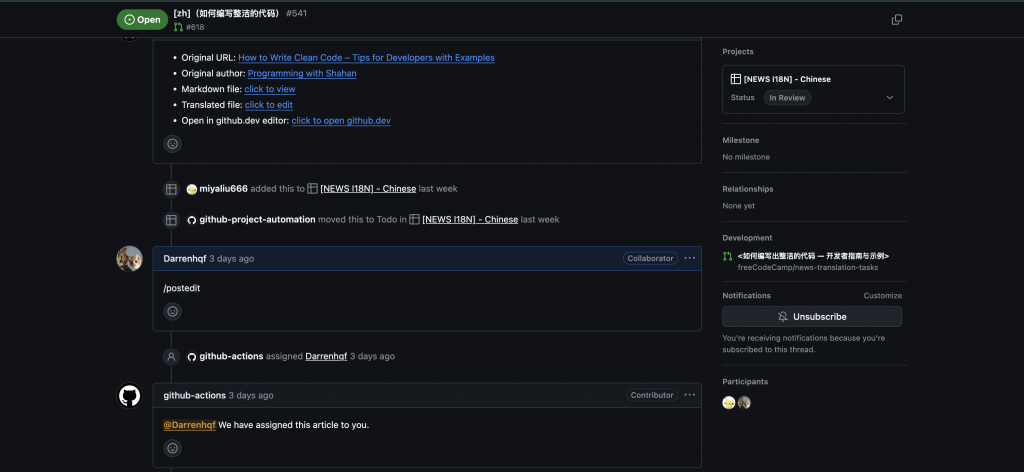Image resolution: width=1024 pixels, height=472 pixels.
Task: Open the click to open github.dev link
Action: (x=341, y=121)
